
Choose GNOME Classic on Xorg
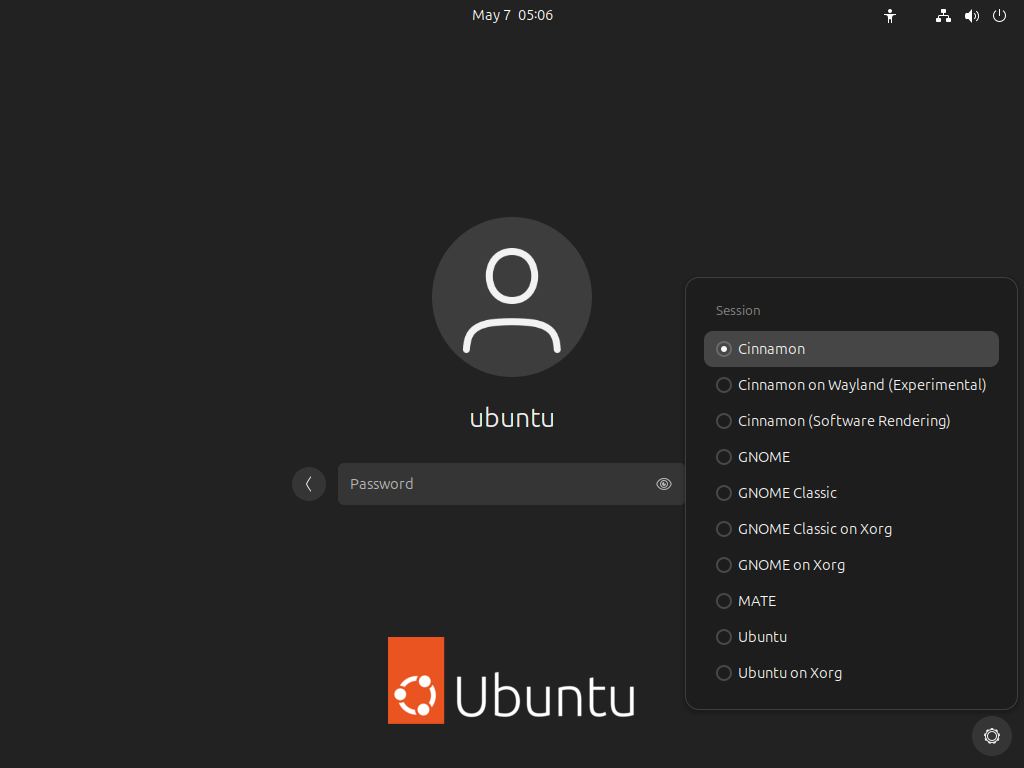click(851, 528)
